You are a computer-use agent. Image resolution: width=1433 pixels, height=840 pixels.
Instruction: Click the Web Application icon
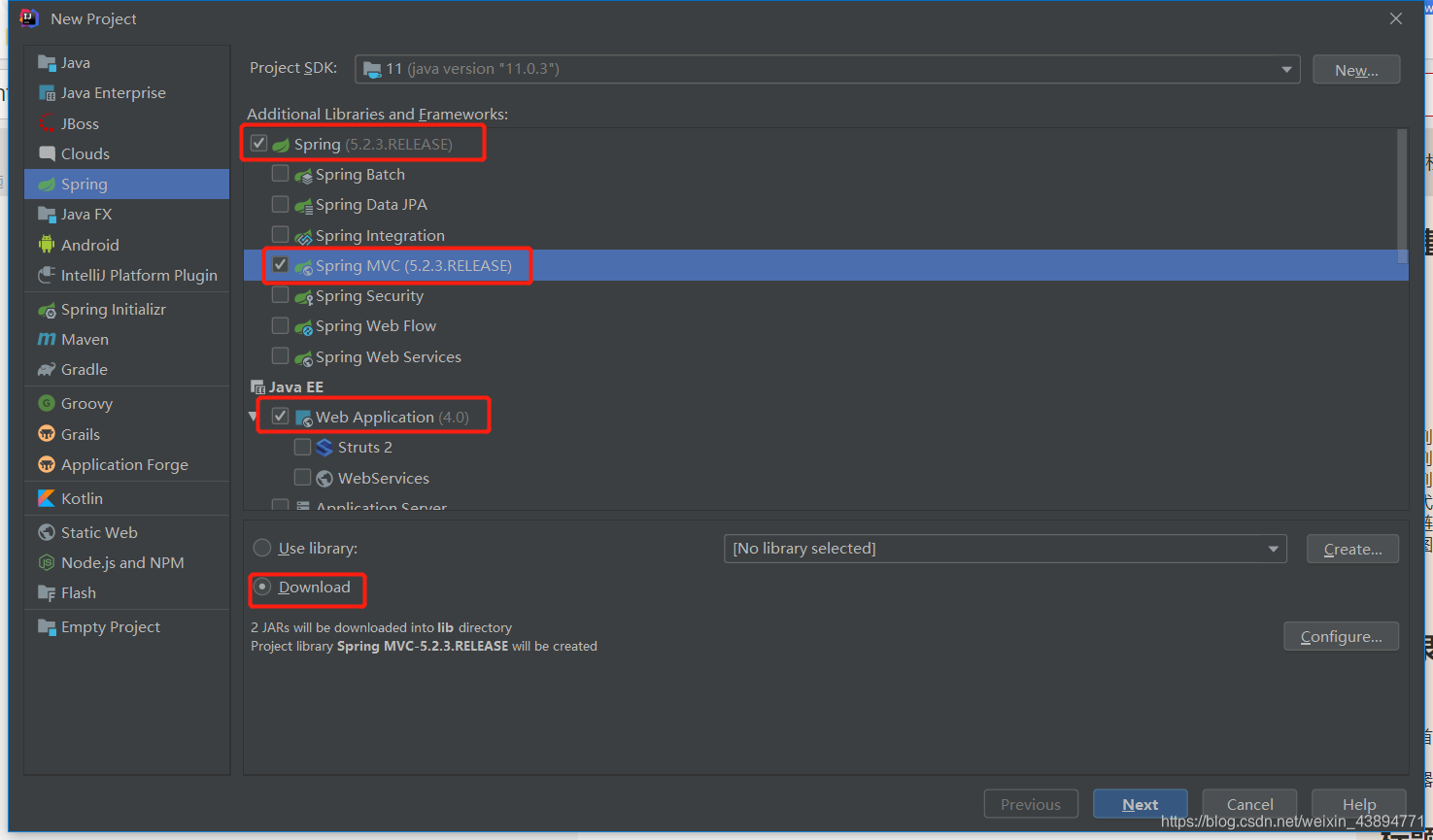[303, 418]
